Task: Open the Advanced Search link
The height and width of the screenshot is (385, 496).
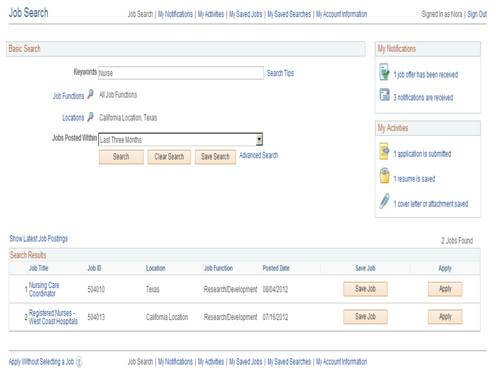Action: [x=259, y=155]
